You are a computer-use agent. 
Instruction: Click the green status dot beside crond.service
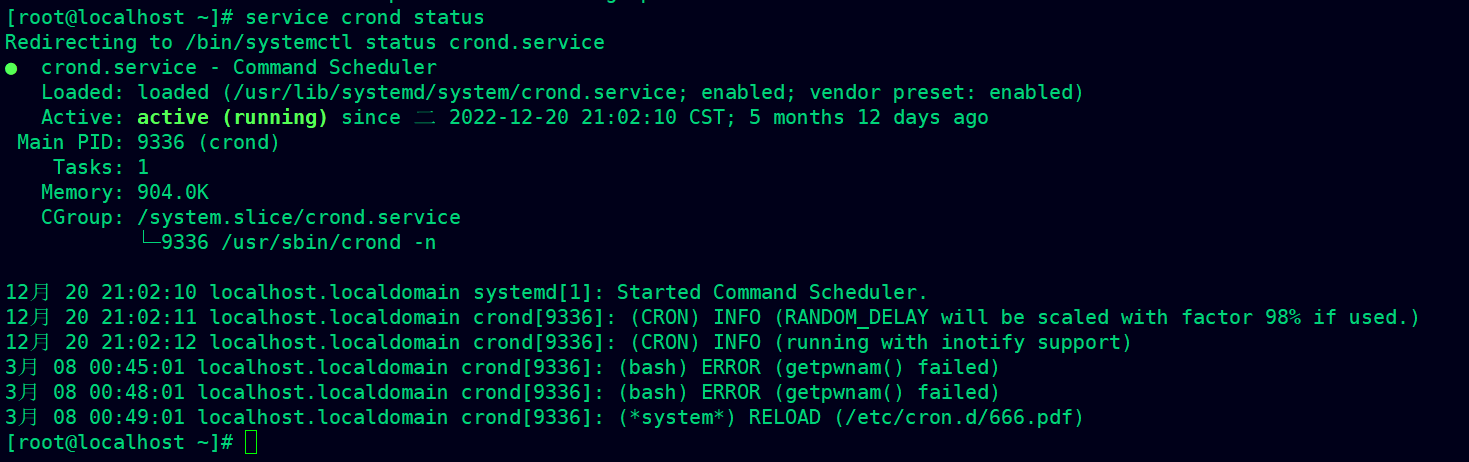pyautogui.click(x=11, y=68)
